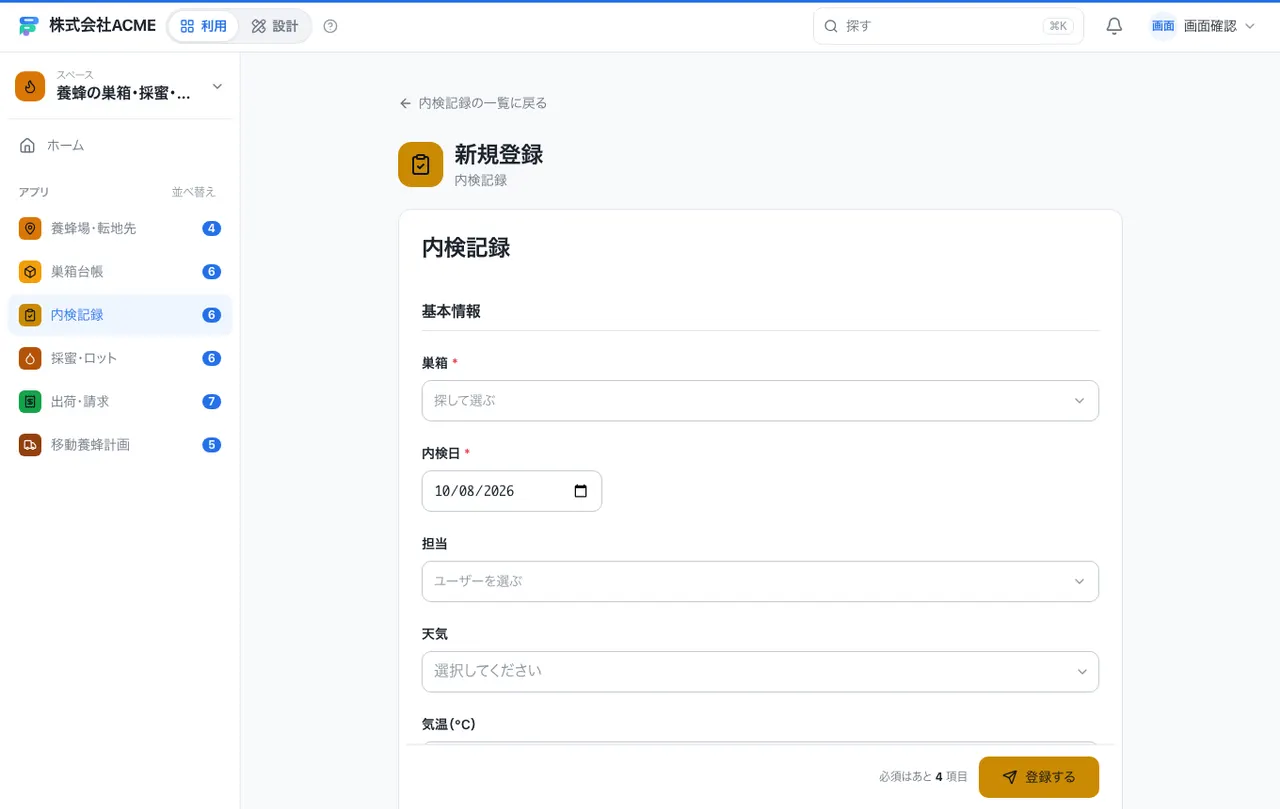Click the アプリ section label in sidebar
1280x809 pixels.
[34, 192]
